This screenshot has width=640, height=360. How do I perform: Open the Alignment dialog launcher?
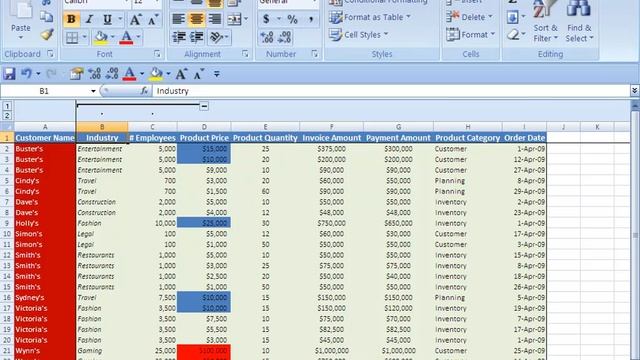[245, 53]
